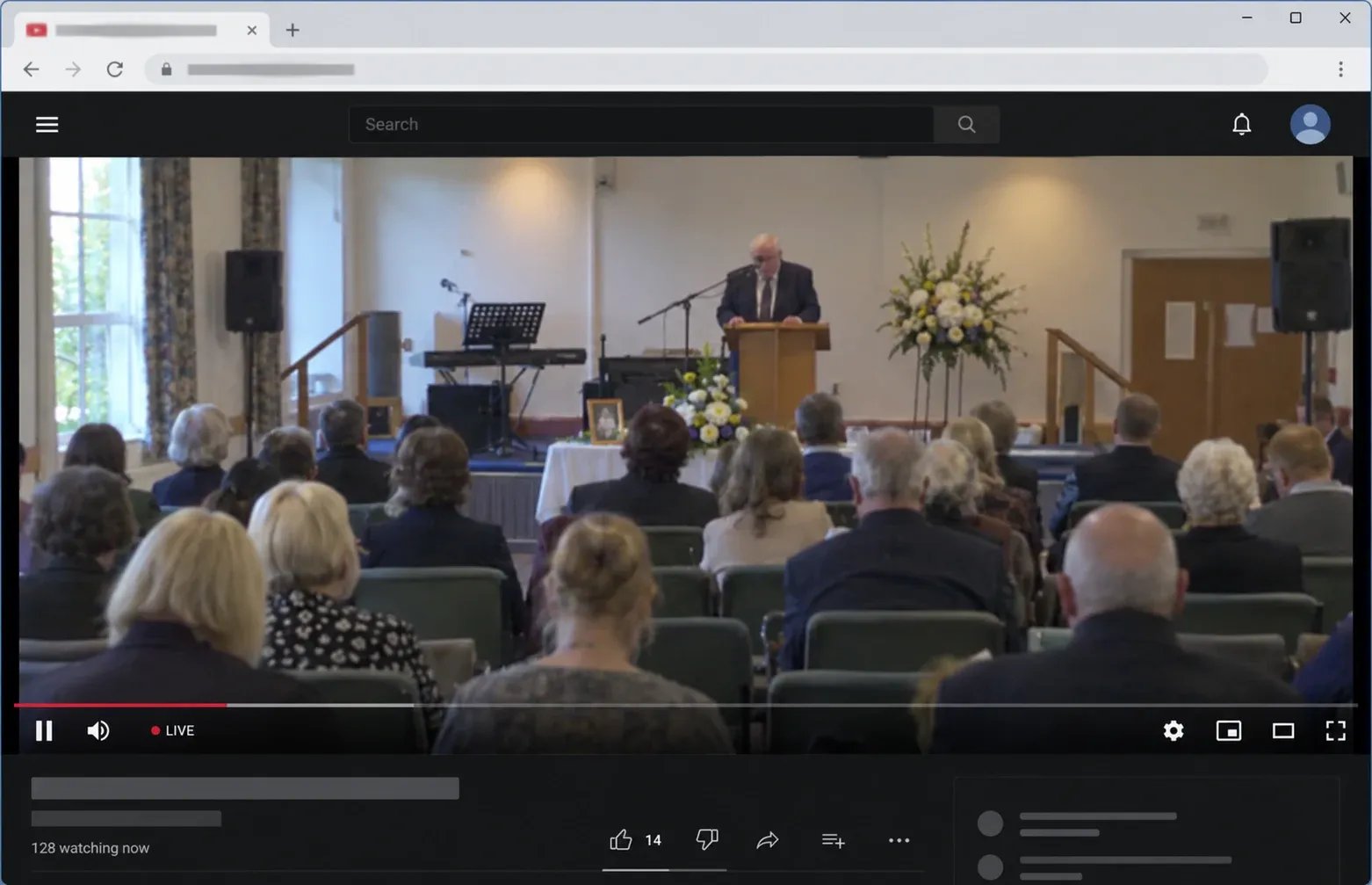Go forward in the browser
The image size is (1372, 885).
tap(73, 69)
